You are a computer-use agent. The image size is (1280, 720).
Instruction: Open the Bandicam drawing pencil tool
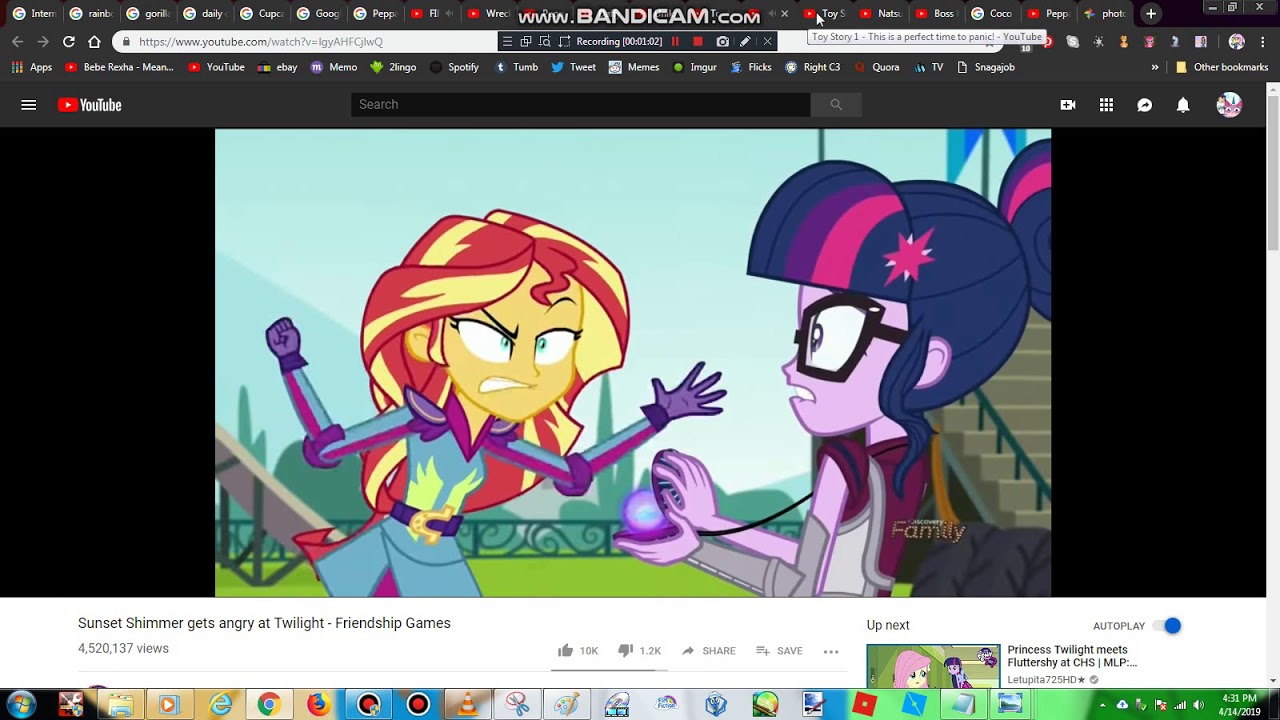(745, 41)
